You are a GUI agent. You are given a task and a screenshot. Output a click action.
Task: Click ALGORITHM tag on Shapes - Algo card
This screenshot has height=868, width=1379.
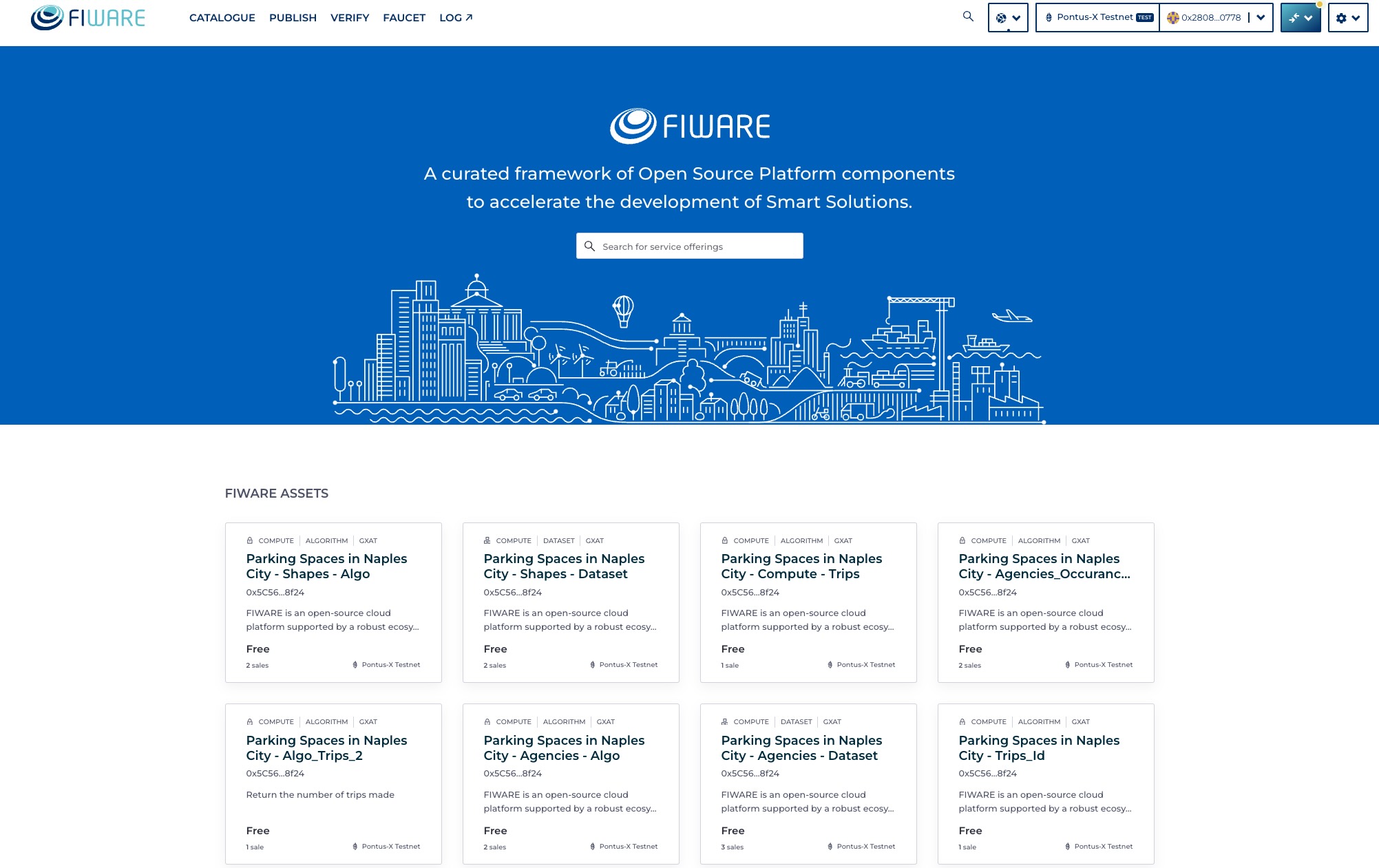326,541
